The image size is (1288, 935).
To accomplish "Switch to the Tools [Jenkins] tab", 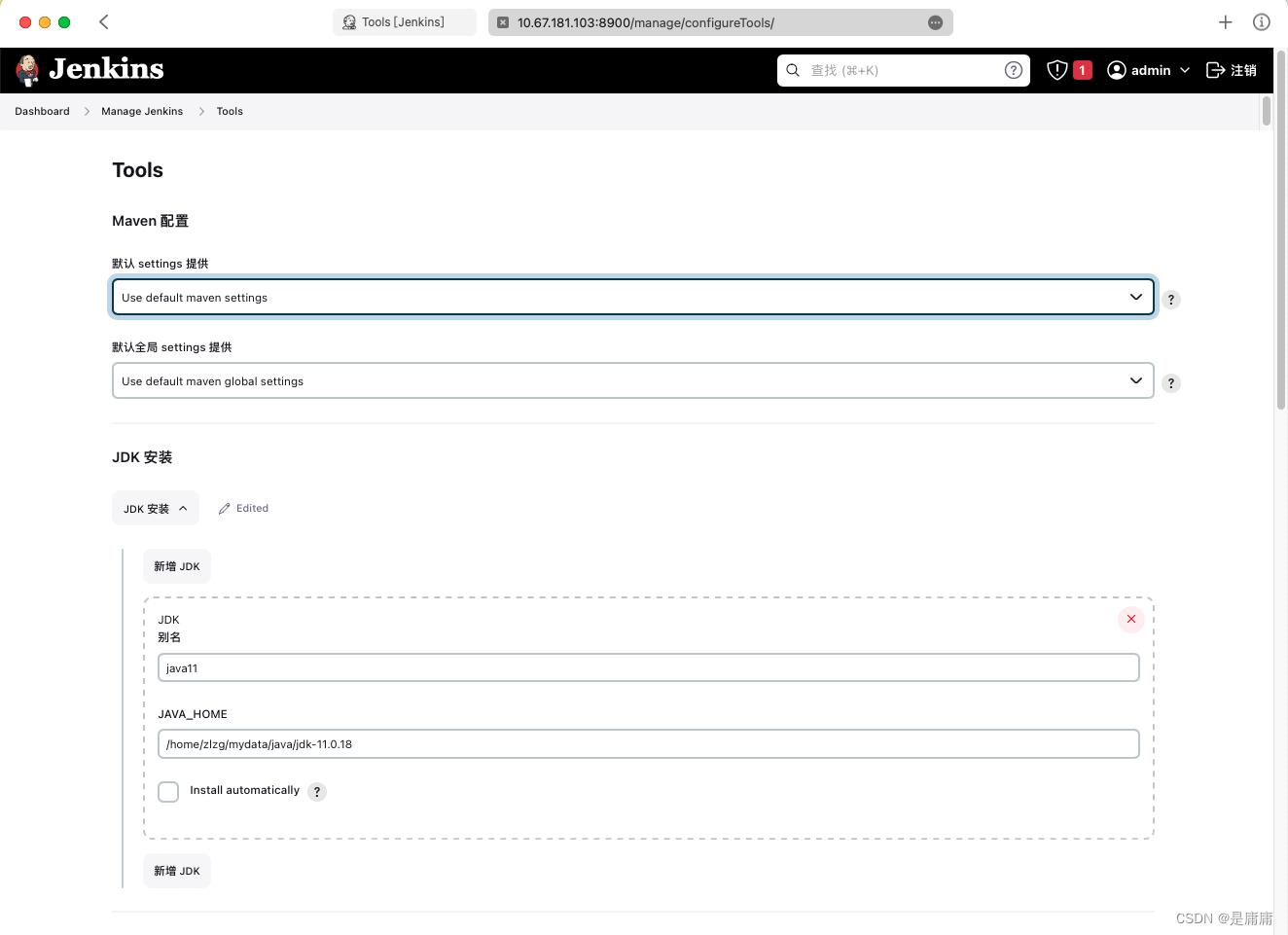I will (x=404, y=21).
